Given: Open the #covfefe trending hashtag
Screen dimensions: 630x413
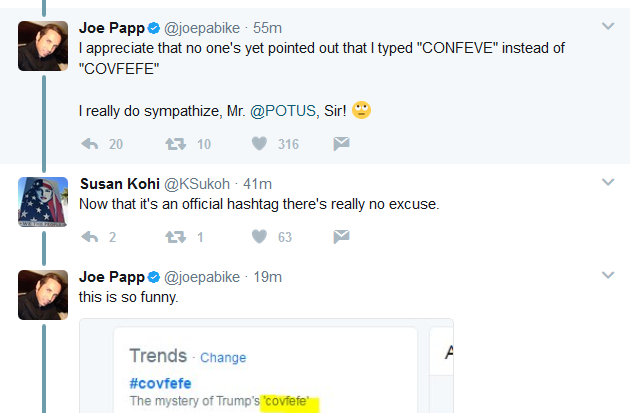Looking at the screenshot, I should [x=160, y=383].
